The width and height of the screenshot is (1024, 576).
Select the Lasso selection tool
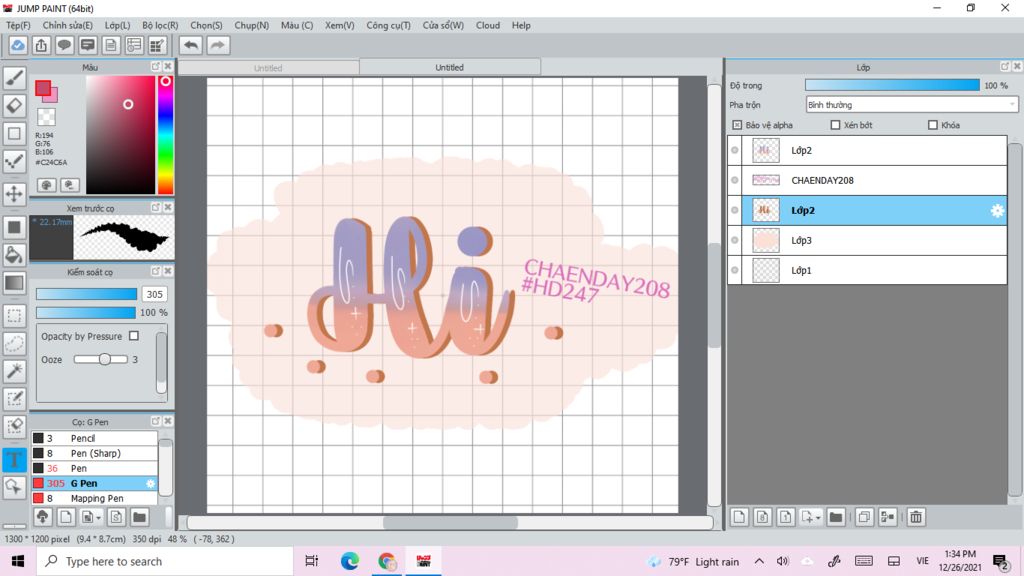click(14, 344)
